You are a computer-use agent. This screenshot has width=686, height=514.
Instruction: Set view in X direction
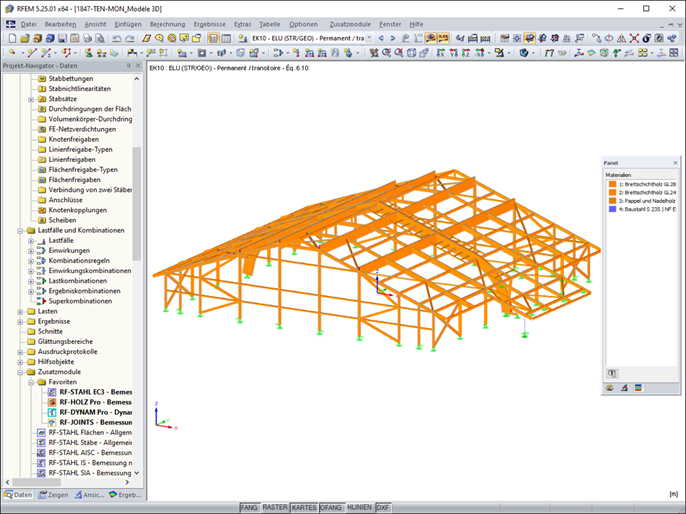(441, 53)
